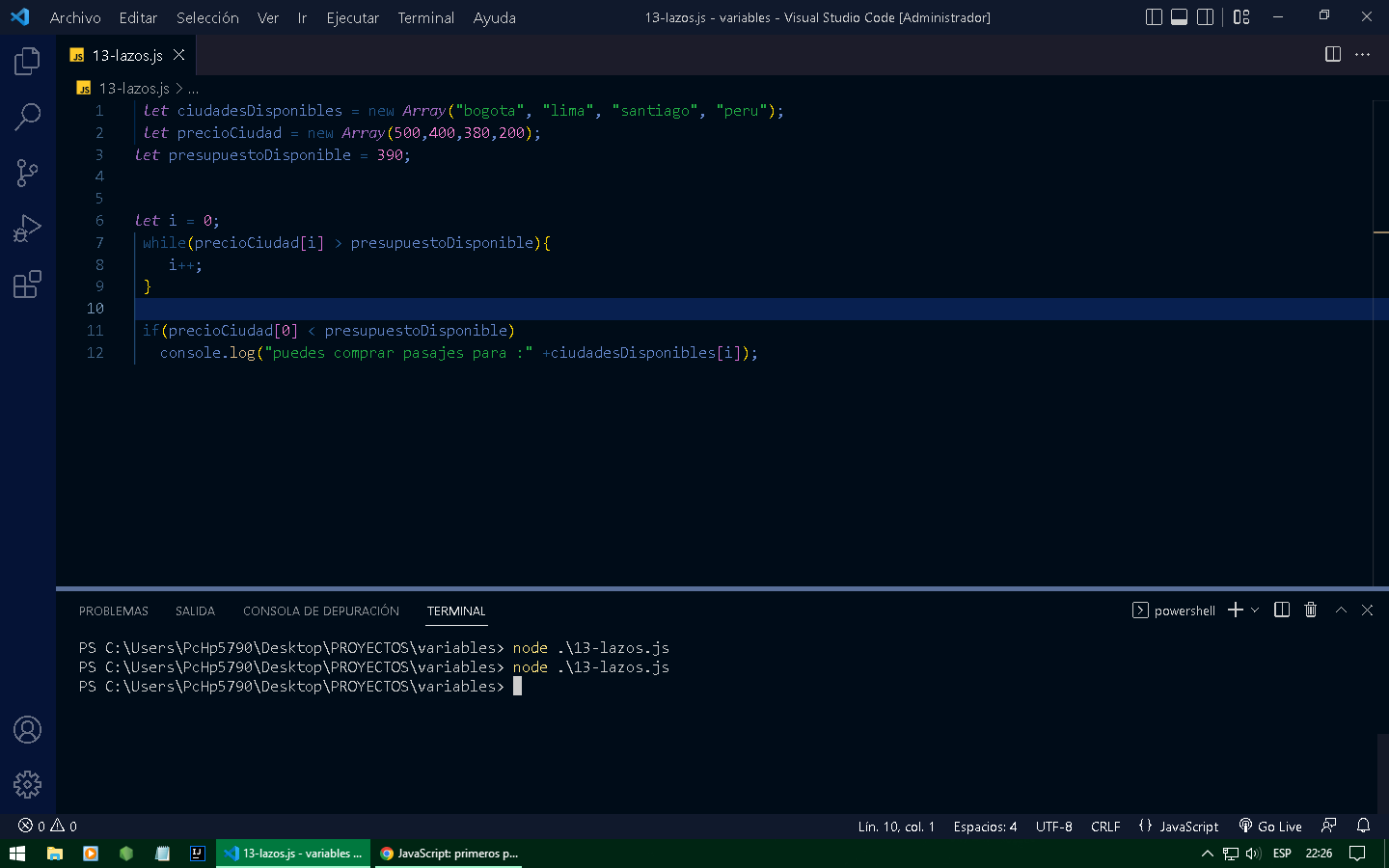This screenshot has height=868, width=1389.
Task: Open the Run and Debug view
Action: coord(27,229)
